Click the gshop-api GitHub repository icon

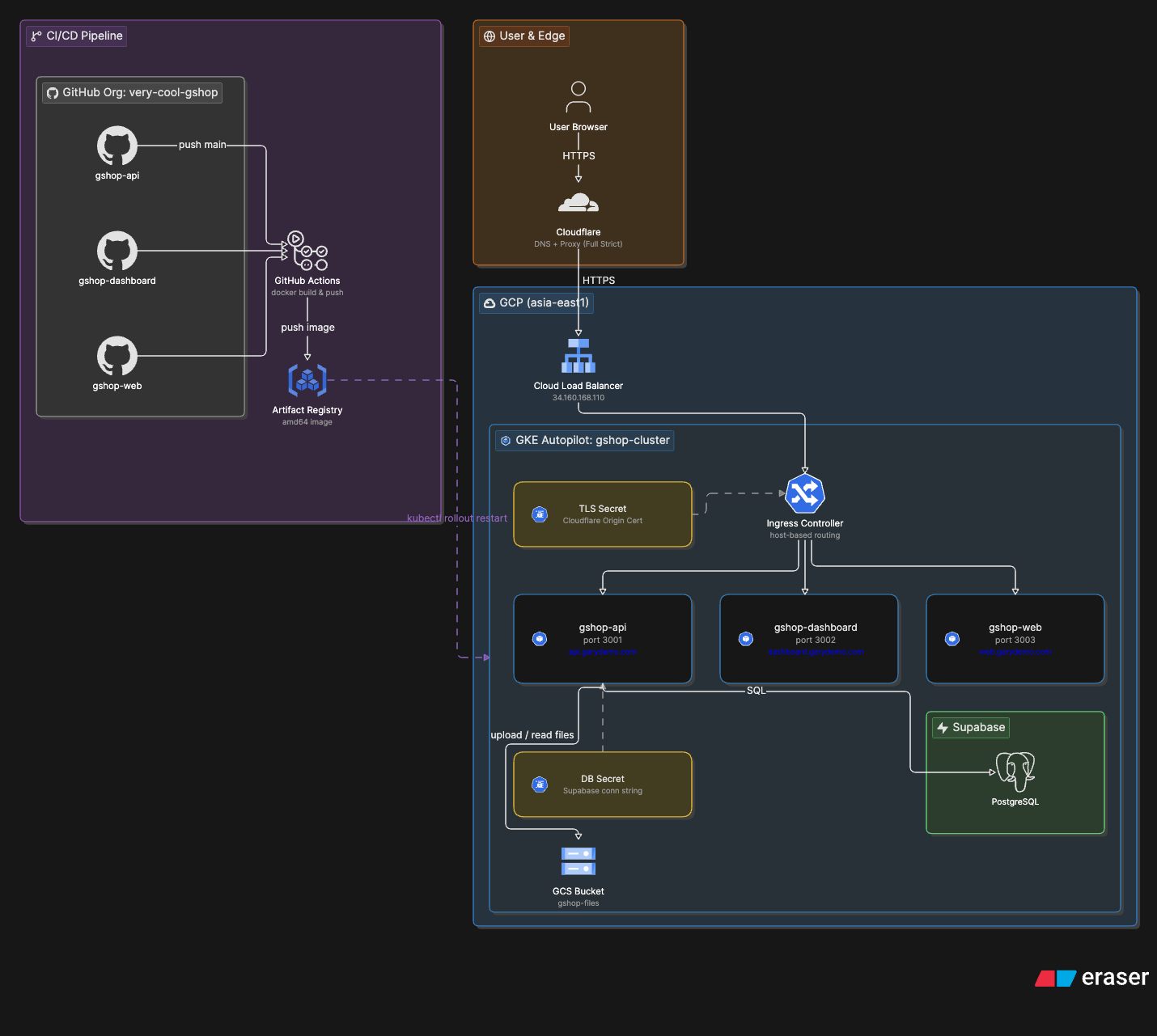click(x=117, y=146)
